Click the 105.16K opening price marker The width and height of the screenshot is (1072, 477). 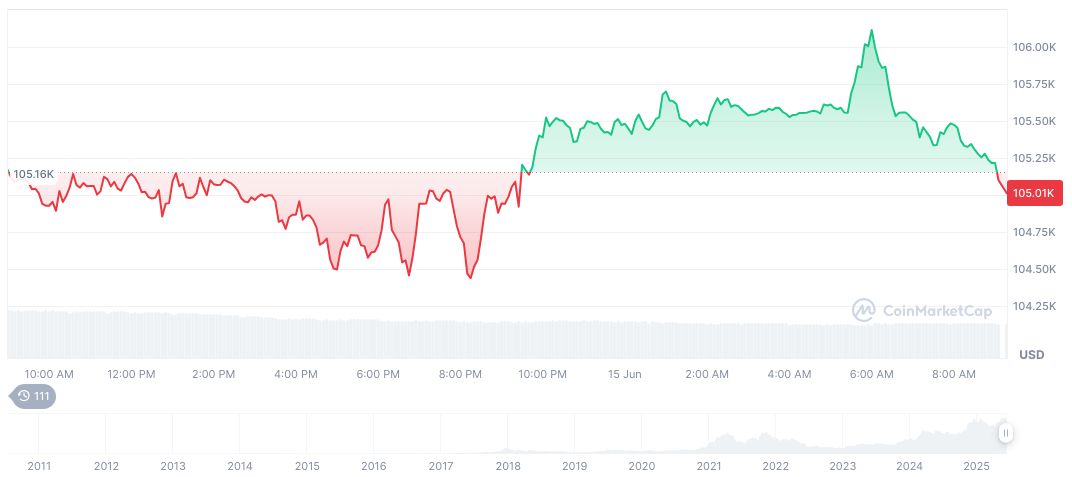(x=33, y=174)
